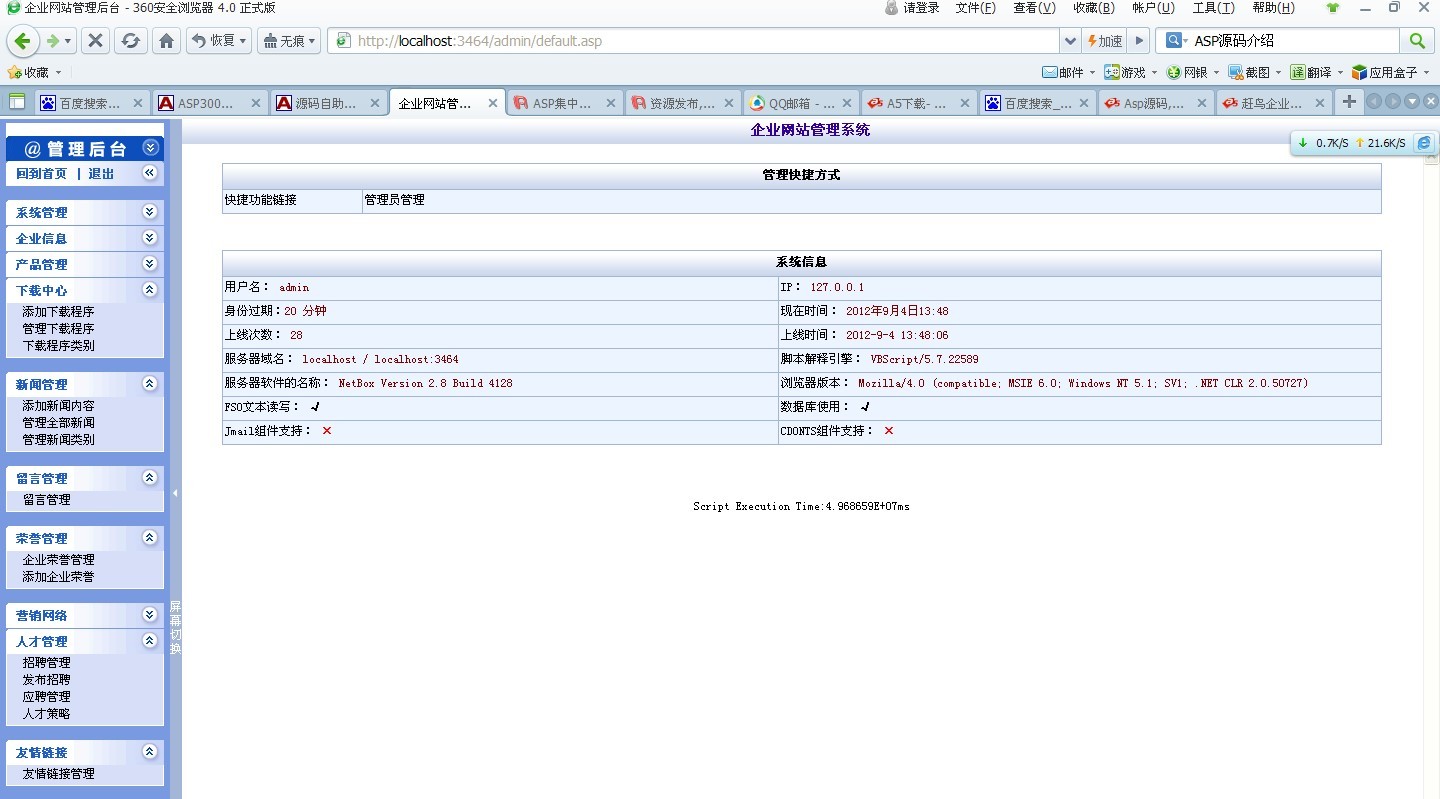Expand the 产品管理 section

pyautogui.click(x=150, y=264)
